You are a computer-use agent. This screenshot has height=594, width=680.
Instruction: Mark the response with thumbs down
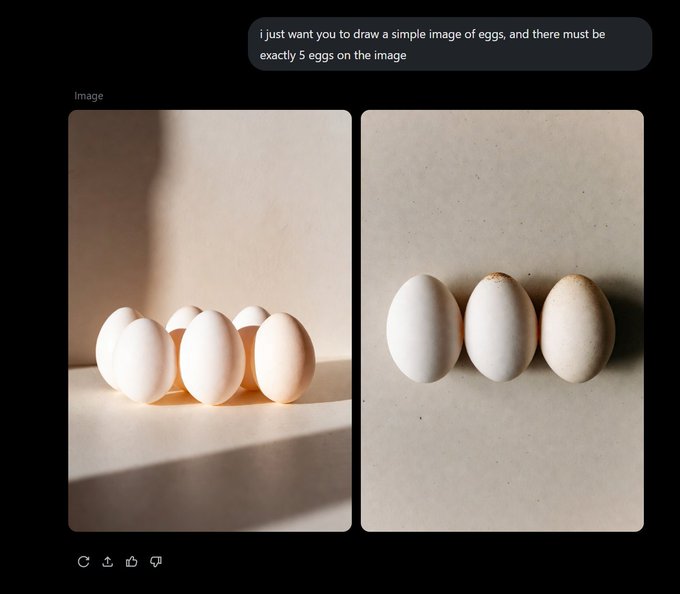tap(156, 562)
